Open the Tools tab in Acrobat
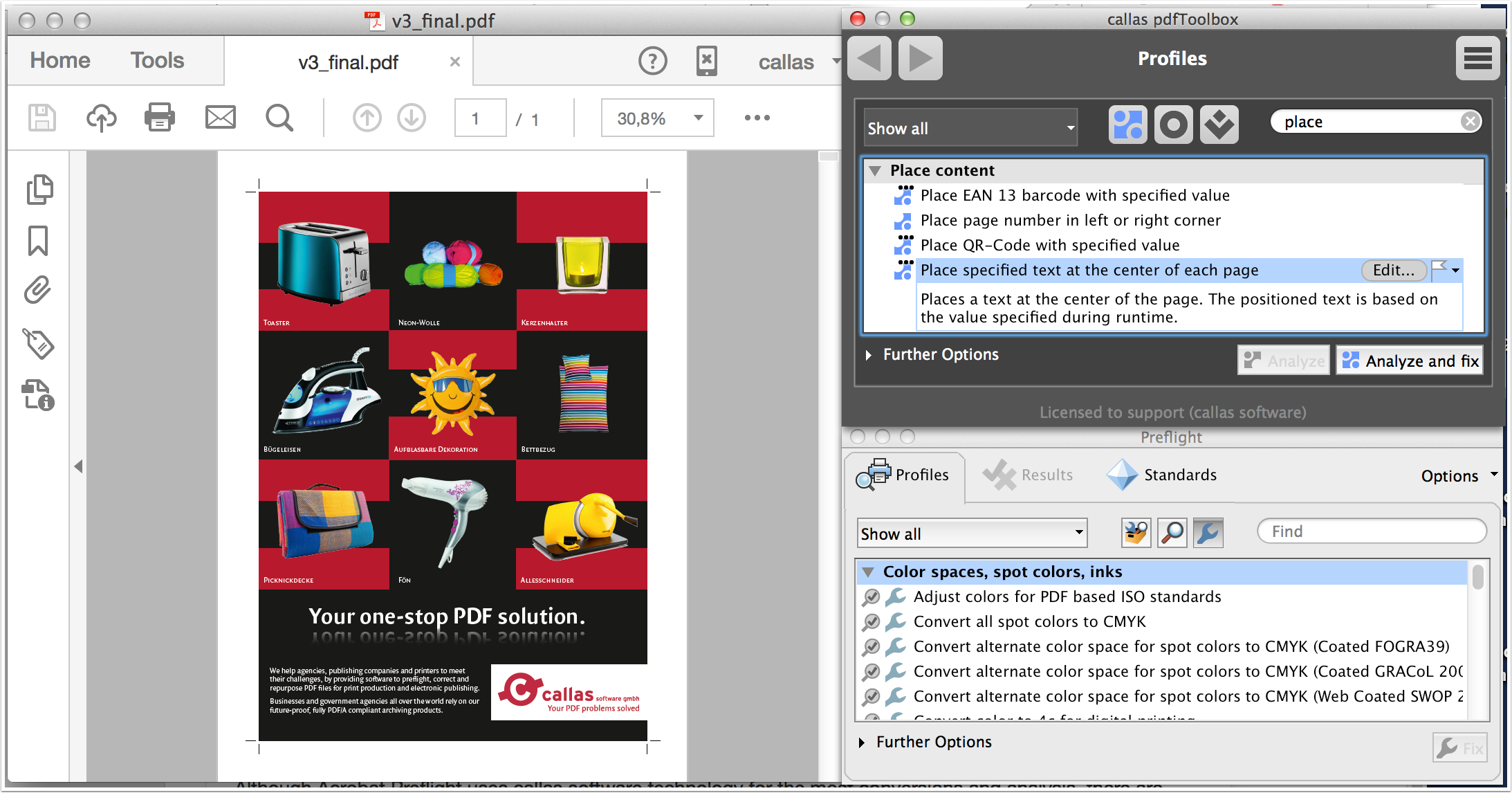The height and width of the screenshot is (793, 1512). (157, 61)
